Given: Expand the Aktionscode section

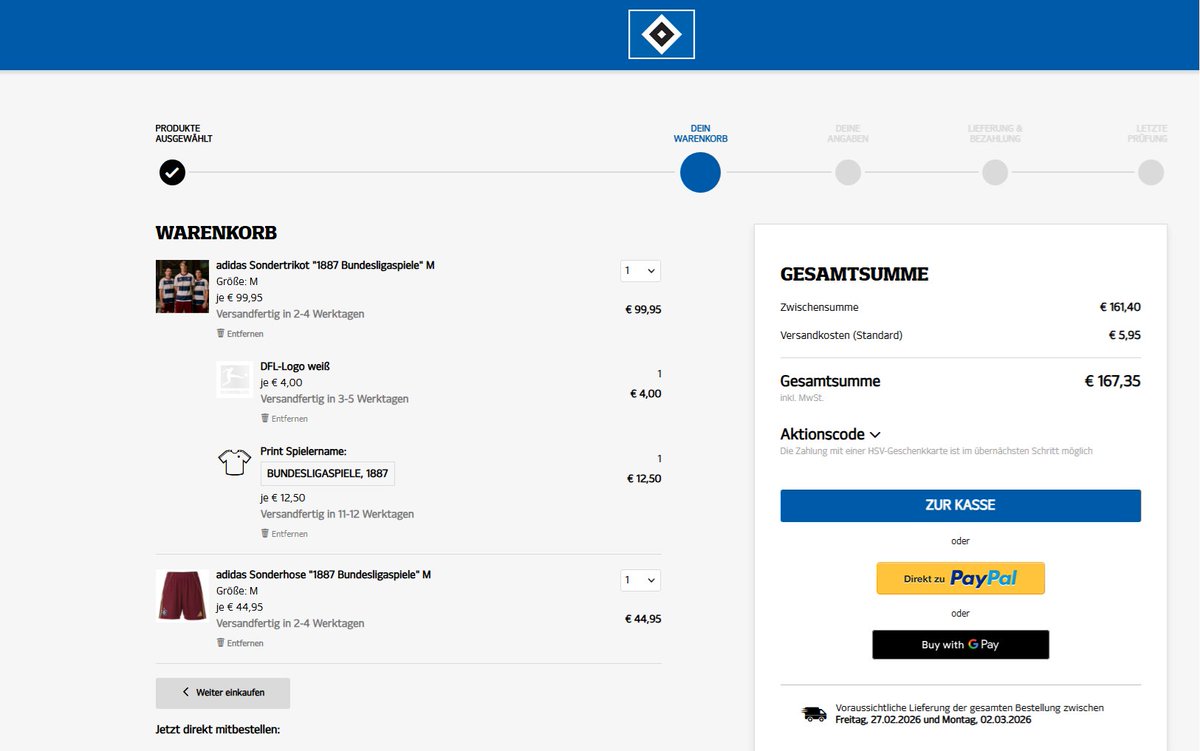Looking at the screenshot, I should (x=830, y=434).
